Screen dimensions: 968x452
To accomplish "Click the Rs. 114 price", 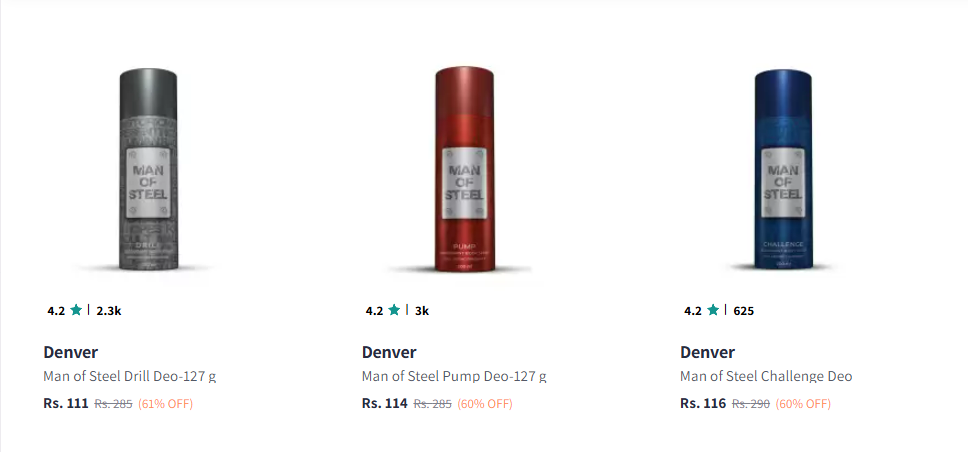I will (x=385, y=404).
